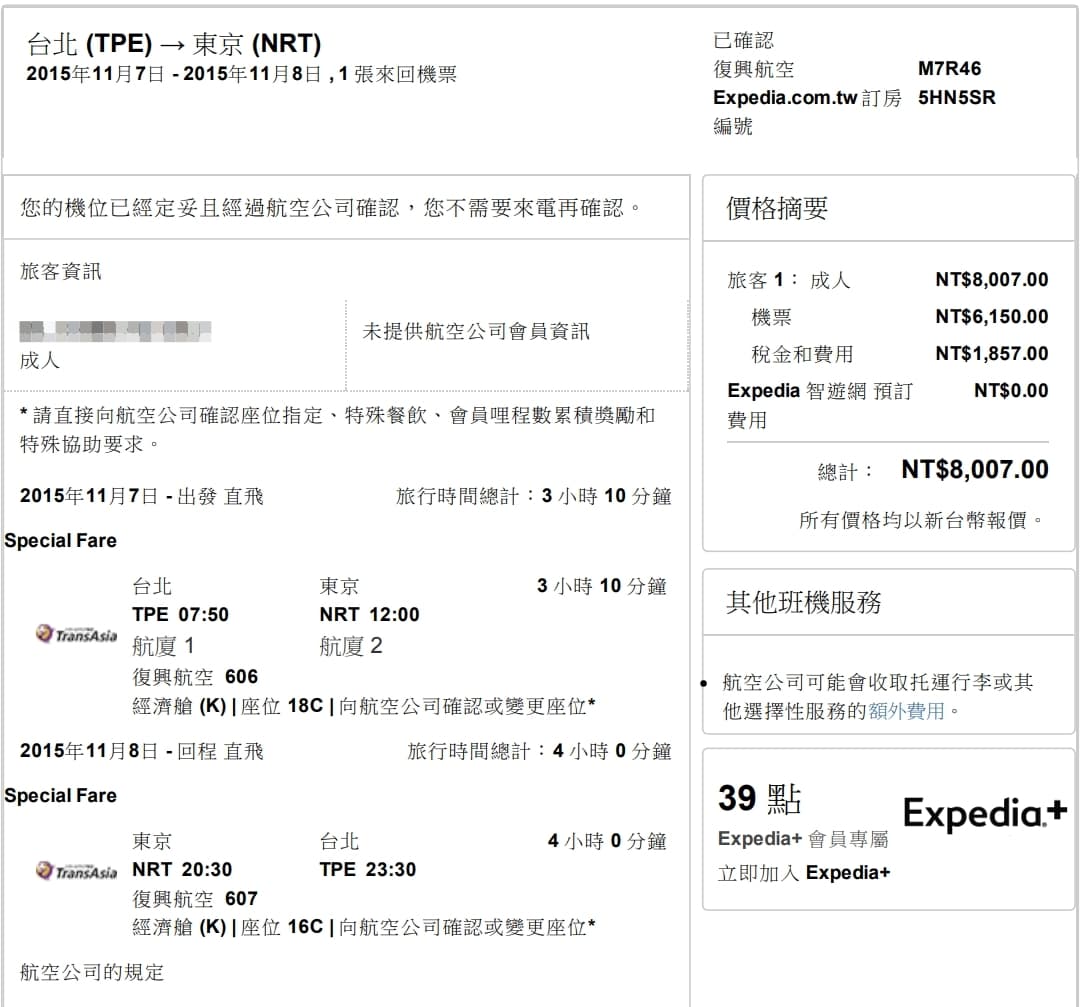Click the blurred passenger name
Viewport: 1082px width, 1007px height.
115,331
